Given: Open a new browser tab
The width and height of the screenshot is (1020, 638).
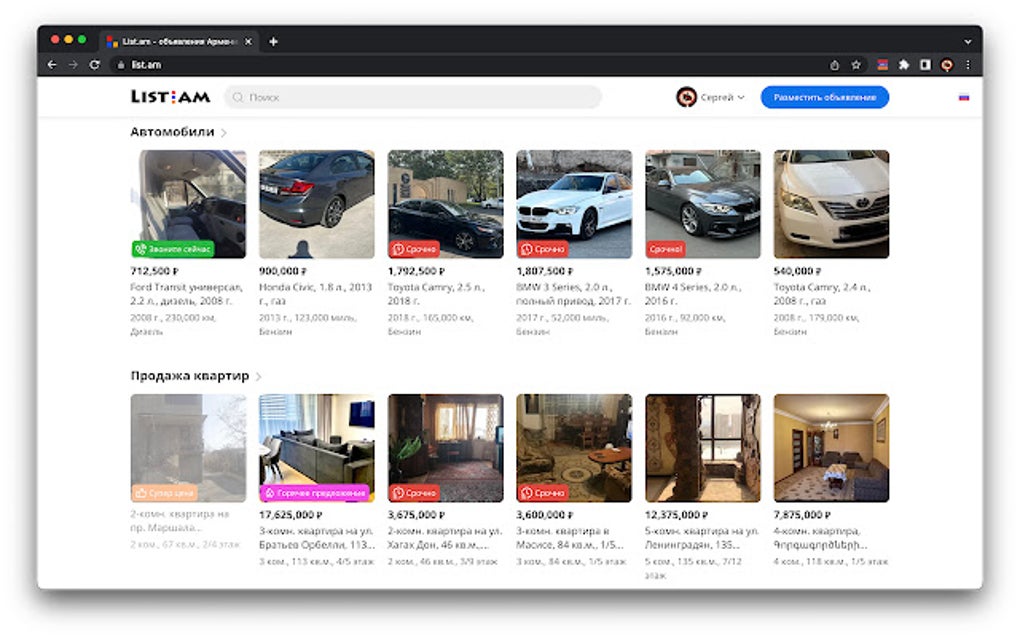Looking at the screenshot, I should coord(272,40).
